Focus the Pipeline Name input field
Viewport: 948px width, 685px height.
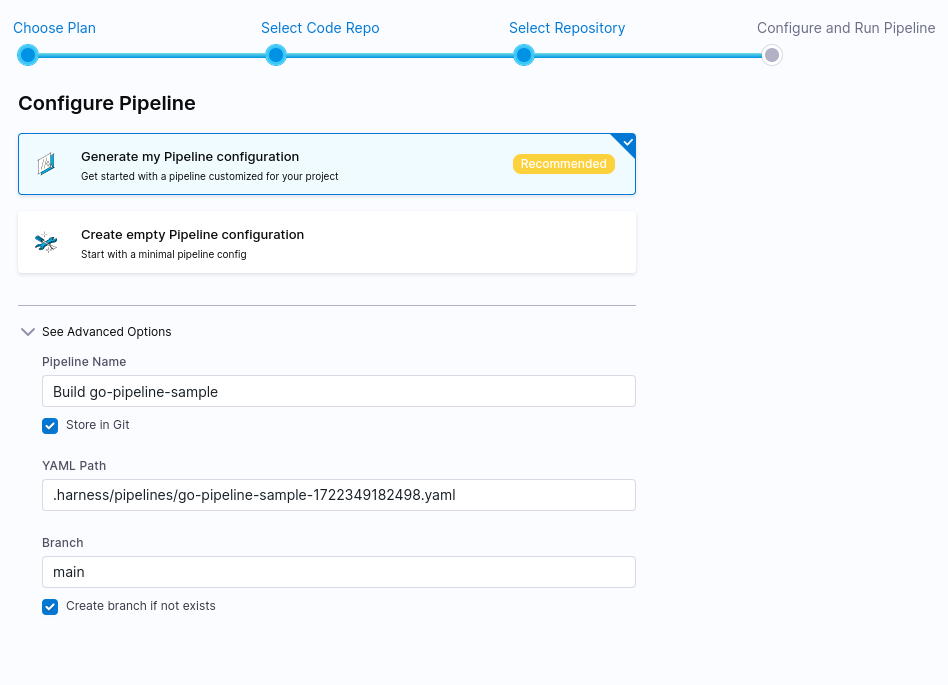point(338,392)
